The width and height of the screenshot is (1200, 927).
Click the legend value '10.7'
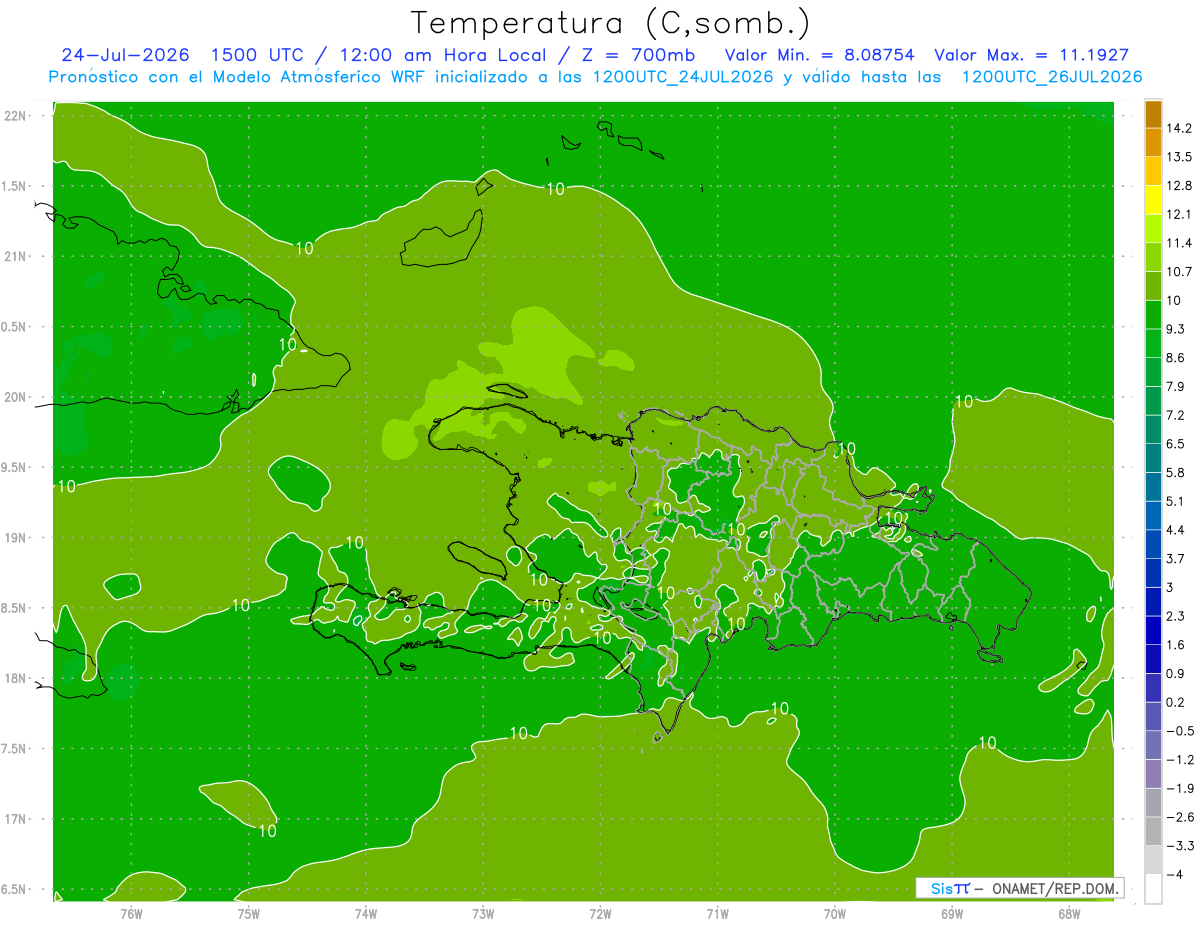1180,272
